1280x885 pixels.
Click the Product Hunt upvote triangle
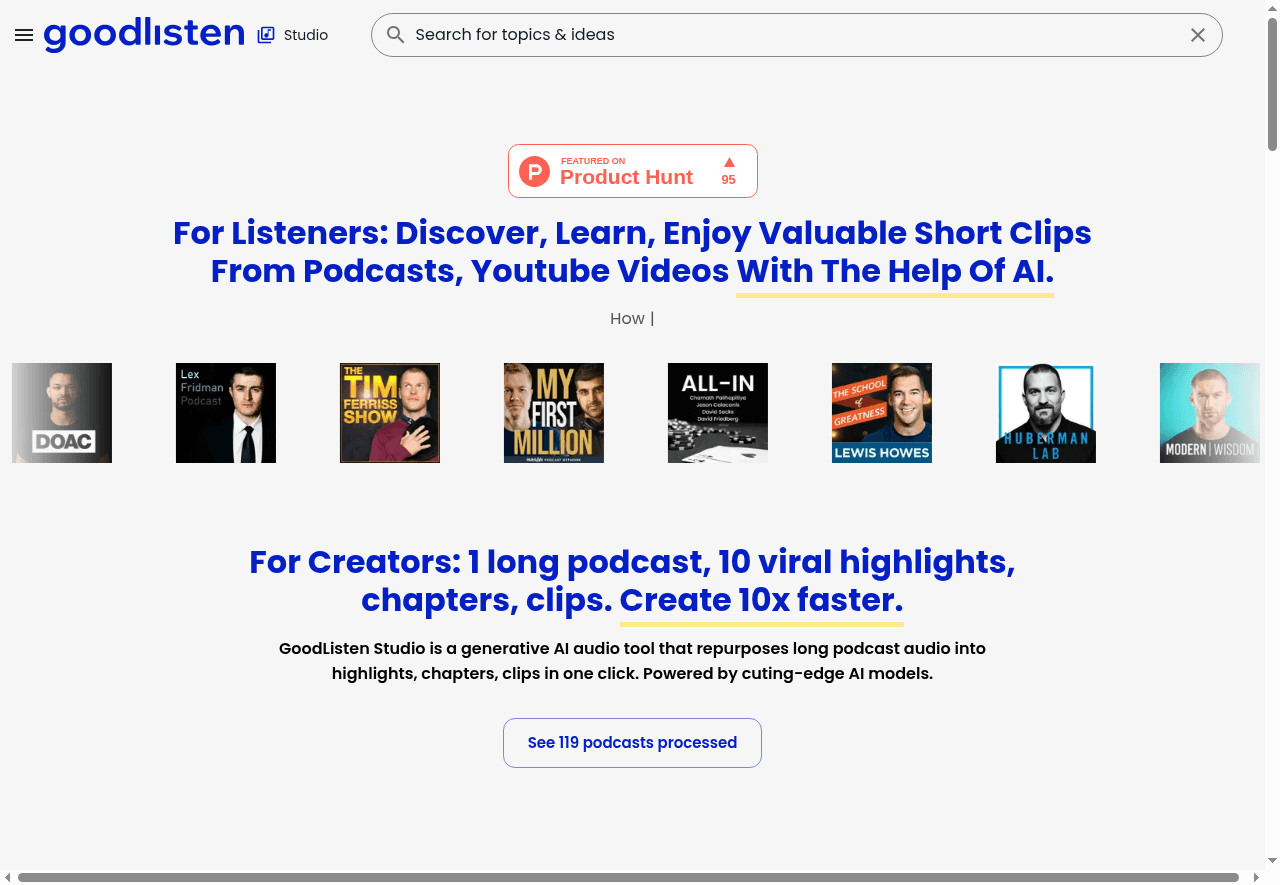(729, 163)
